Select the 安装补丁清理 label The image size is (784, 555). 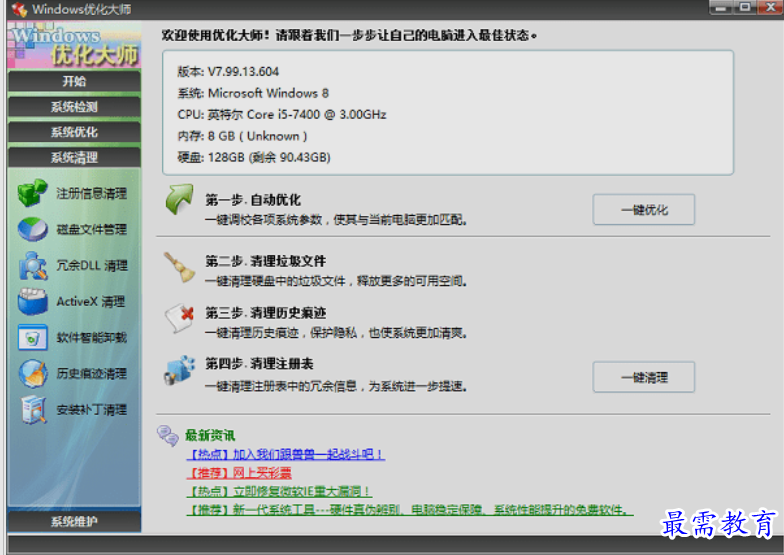coord(92,410)
